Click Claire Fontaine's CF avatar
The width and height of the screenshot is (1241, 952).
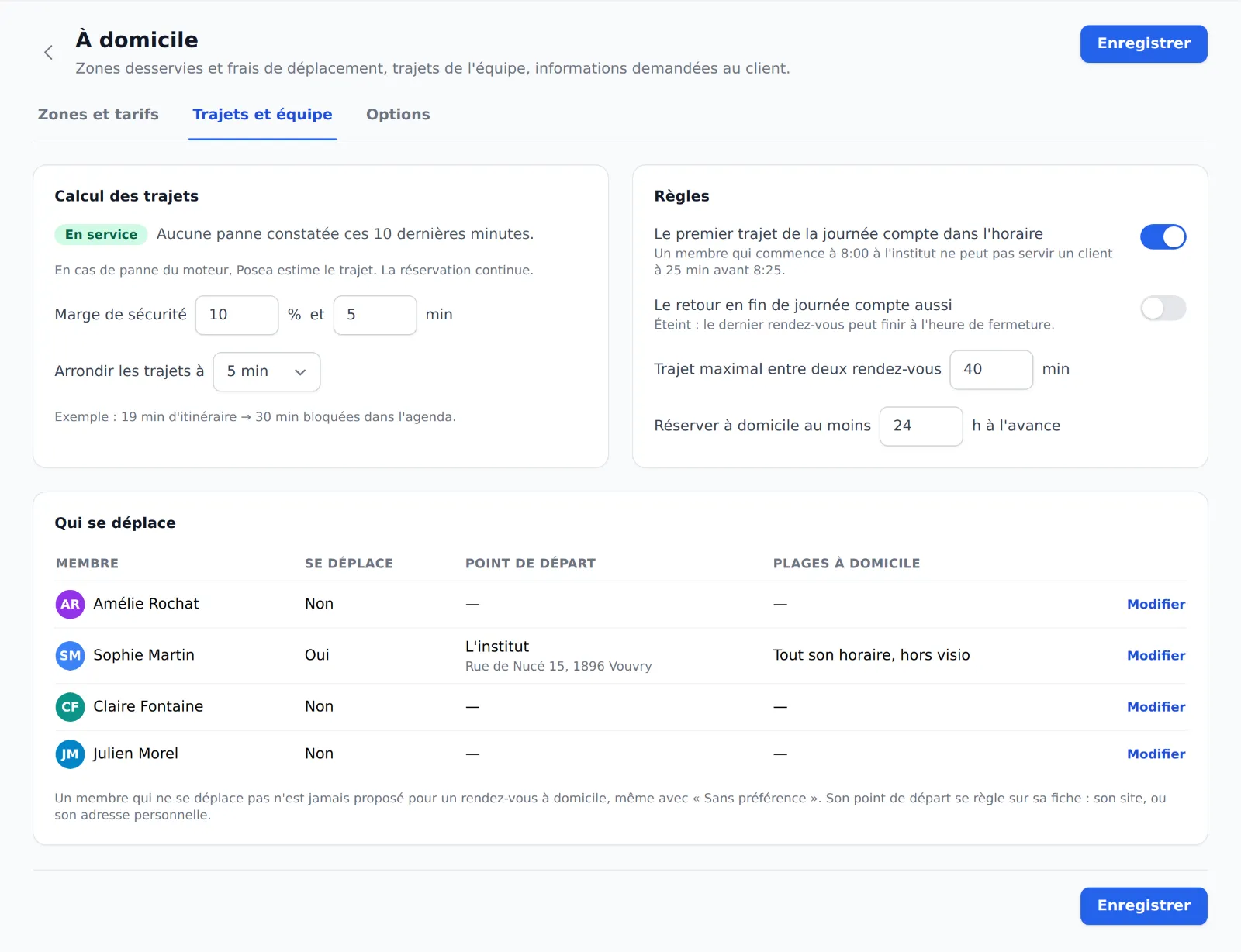coord(70,707)
